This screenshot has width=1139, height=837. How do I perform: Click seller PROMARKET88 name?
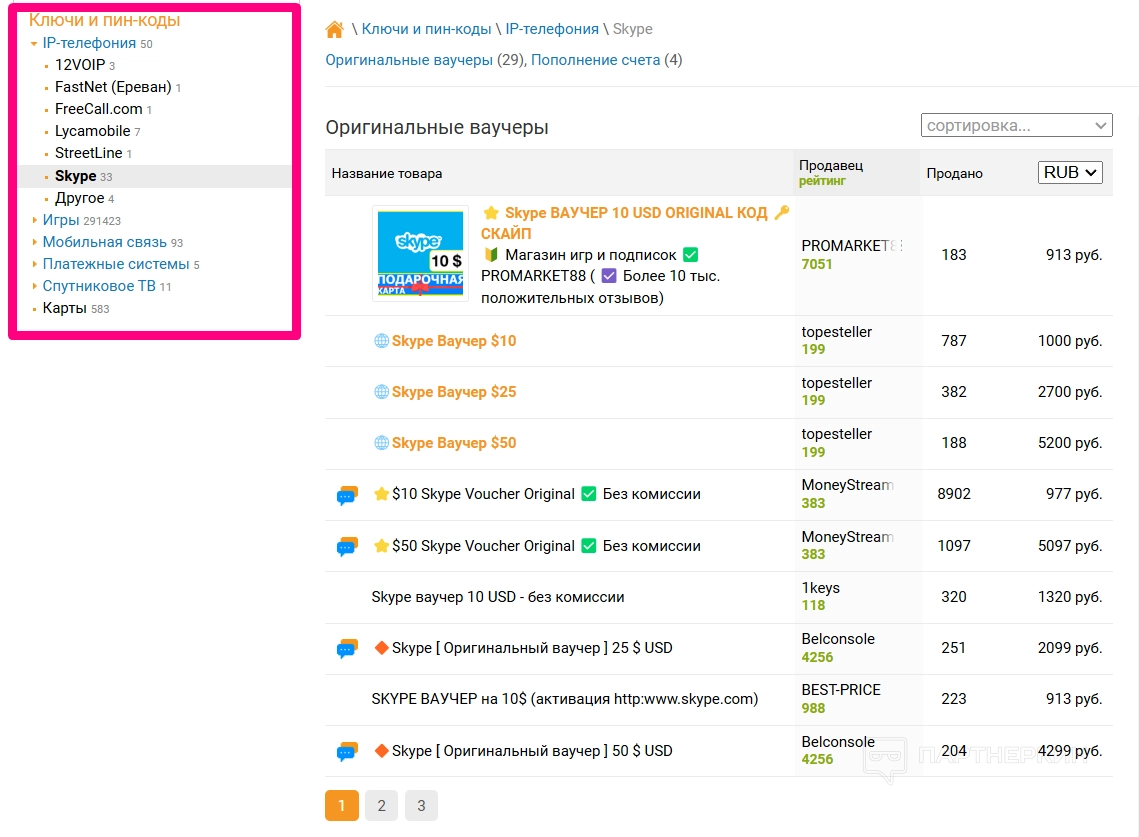click(x=851, y=246)
